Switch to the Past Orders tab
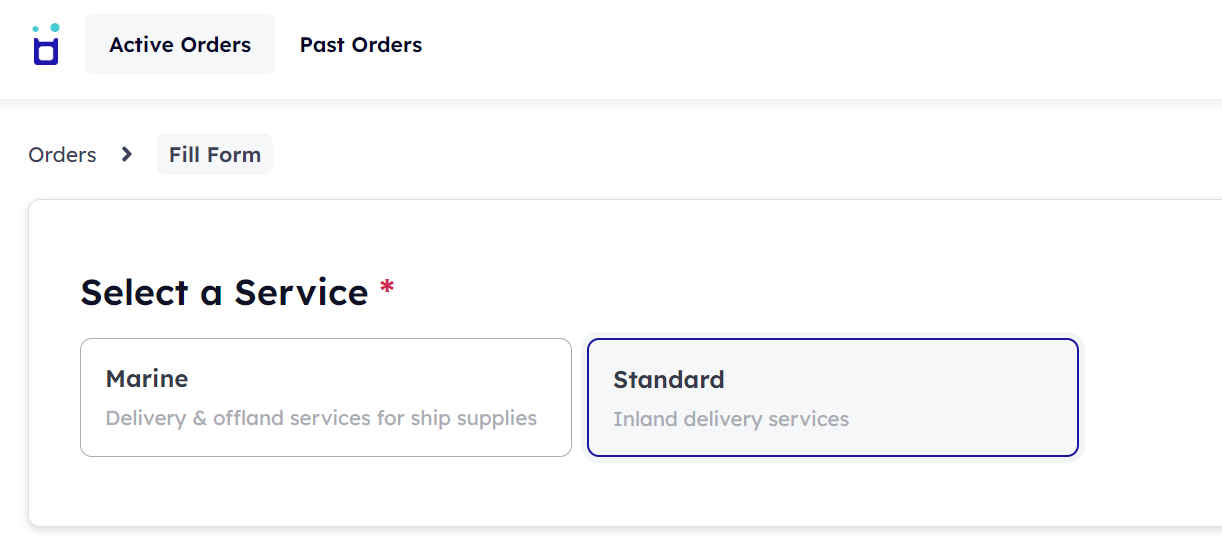Screen dimensions: 1222x557 click(361, 44)
